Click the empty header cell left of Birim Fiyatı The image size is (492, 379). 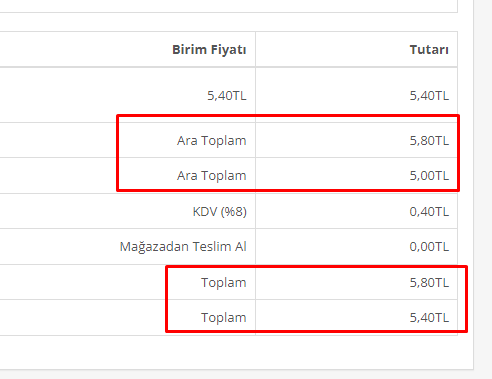(83, 50)
